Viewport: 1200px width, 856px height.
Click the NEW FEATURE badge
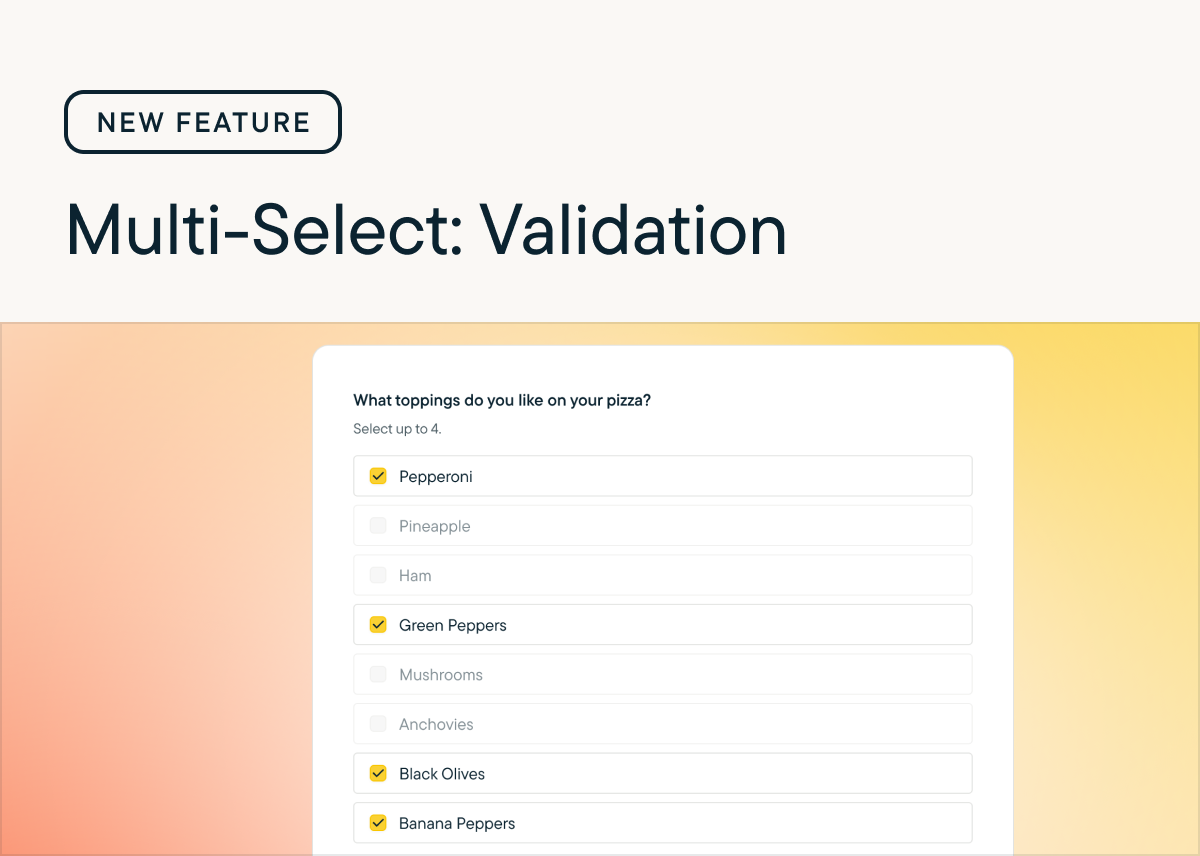(x=203, y=122)
